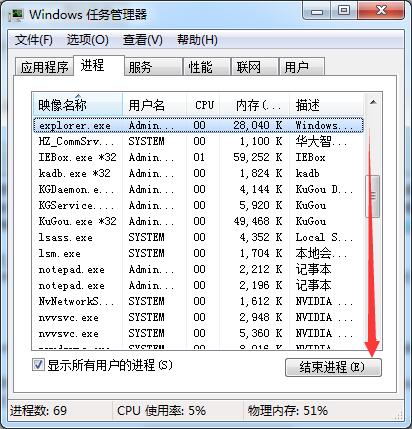Viewport: 412px width, 429px height.
Task: Select the explorer.exe process row
Action: pyautogui.click(x=198, y=125)
